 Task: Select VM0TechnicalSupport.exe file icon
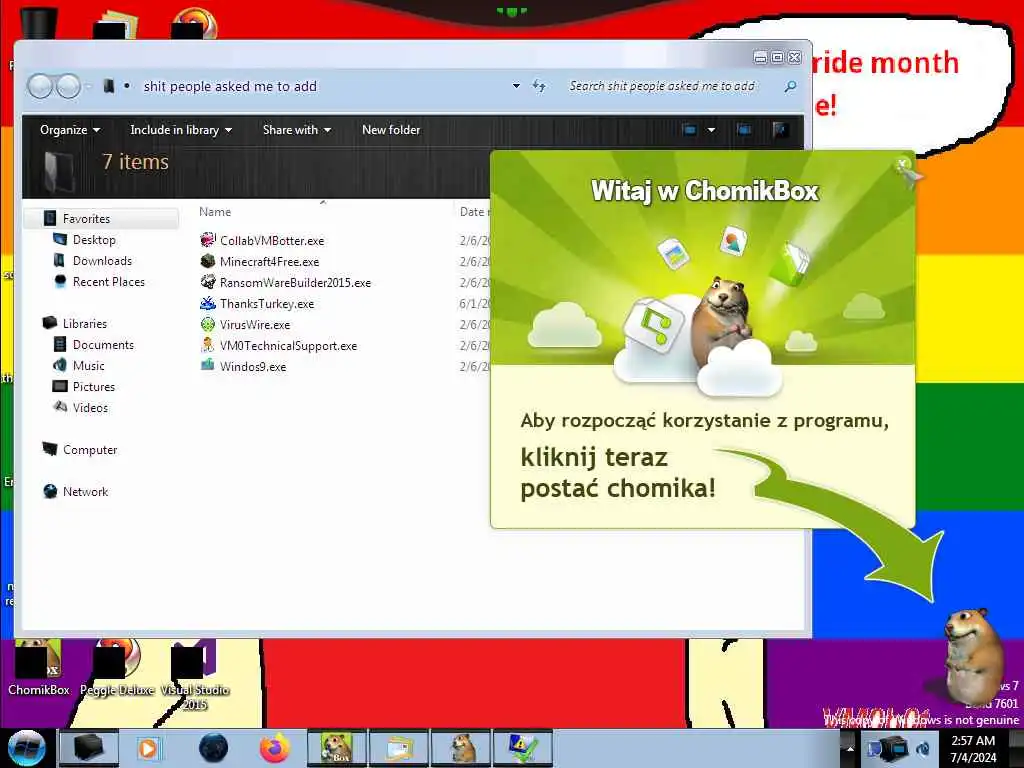208,345
